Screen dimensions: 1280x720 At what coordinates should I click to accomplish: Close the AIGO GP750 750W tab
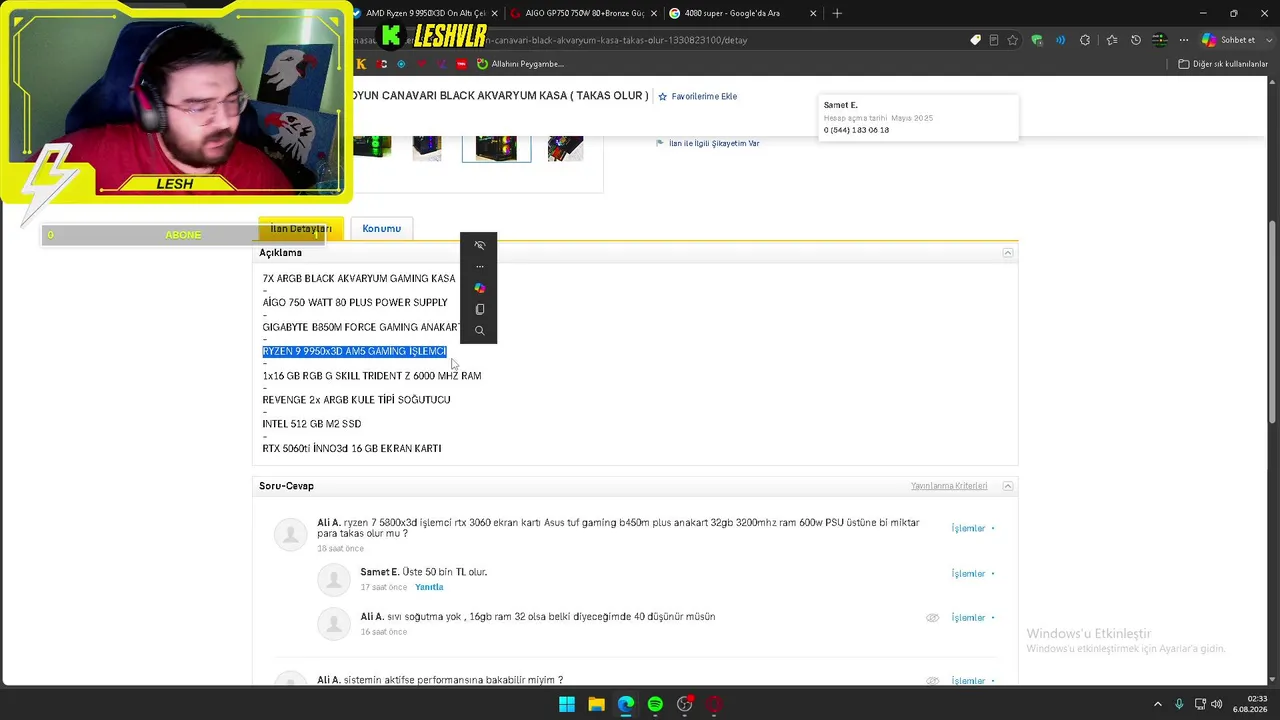click(x=654, y=13)
